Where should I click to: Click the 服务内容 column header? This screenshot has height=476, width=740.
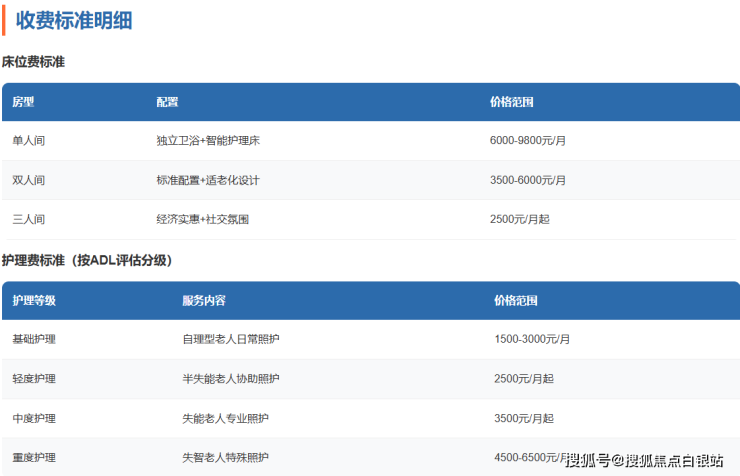(203, 300)
